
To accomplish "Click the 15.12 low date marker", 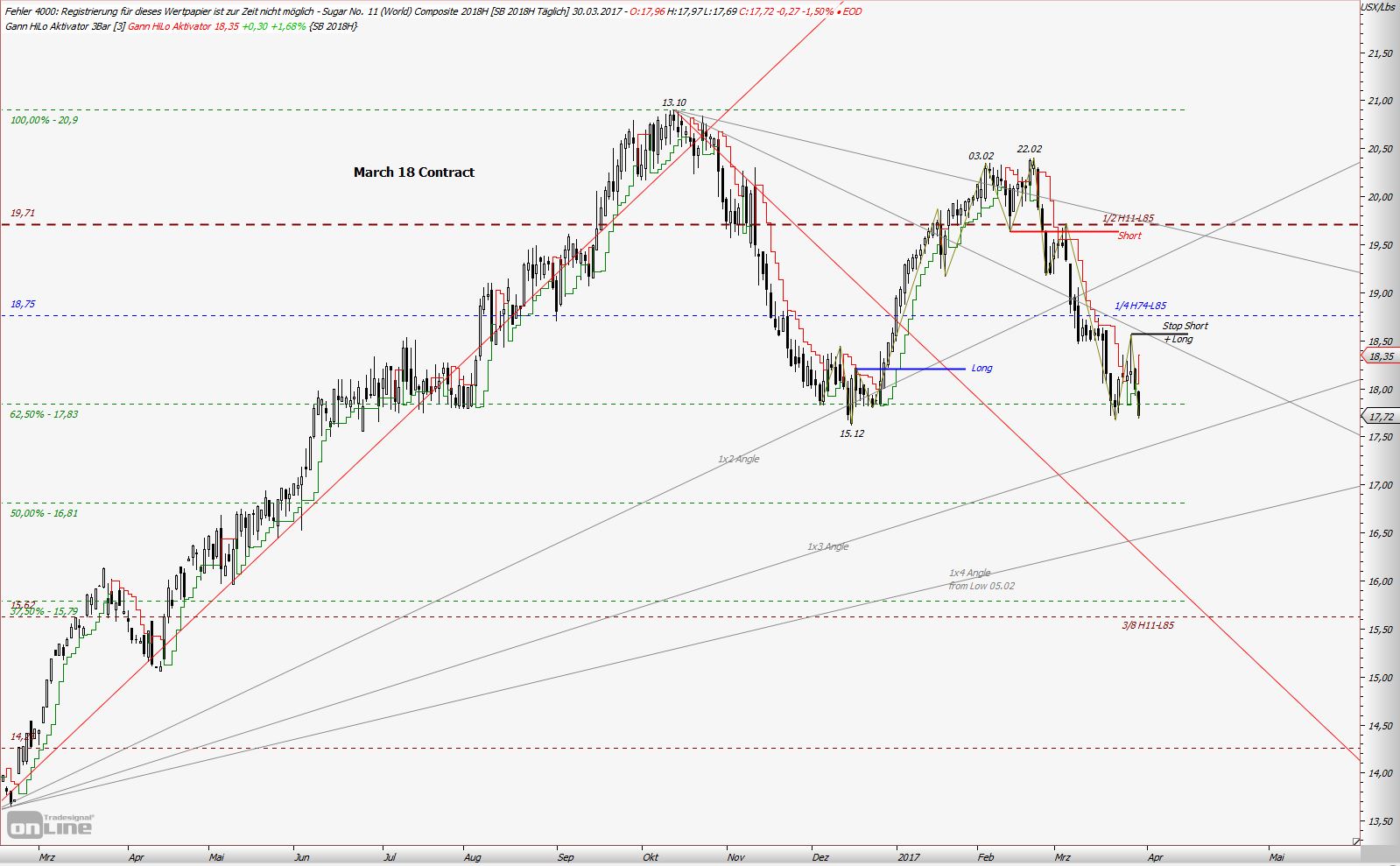I will point(851,433).
